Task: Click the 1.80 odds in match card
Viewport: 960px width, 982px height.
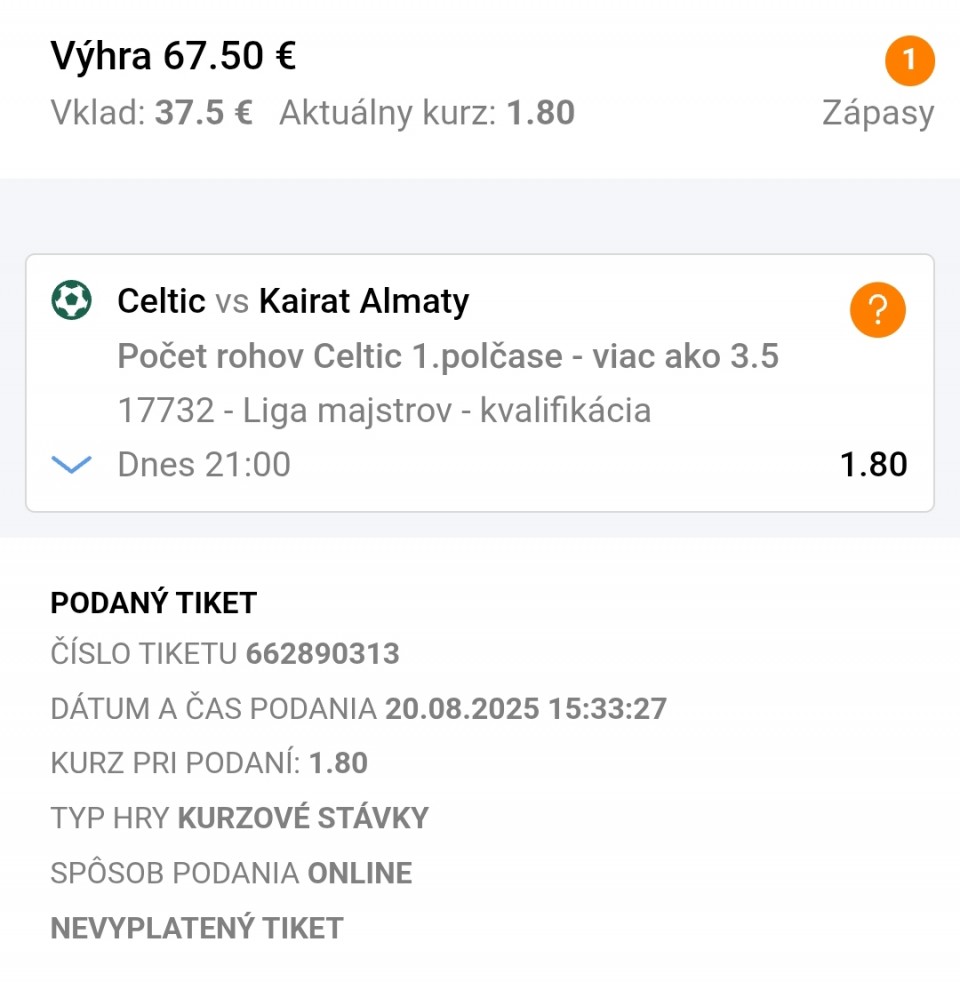Action: 874,465
